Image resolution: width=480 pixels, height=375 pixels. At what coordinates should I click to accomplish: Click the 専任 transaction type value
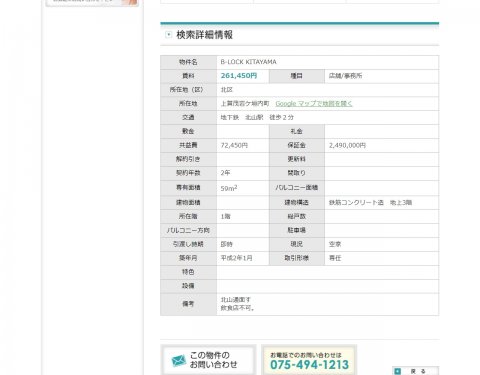click(335, 258)
